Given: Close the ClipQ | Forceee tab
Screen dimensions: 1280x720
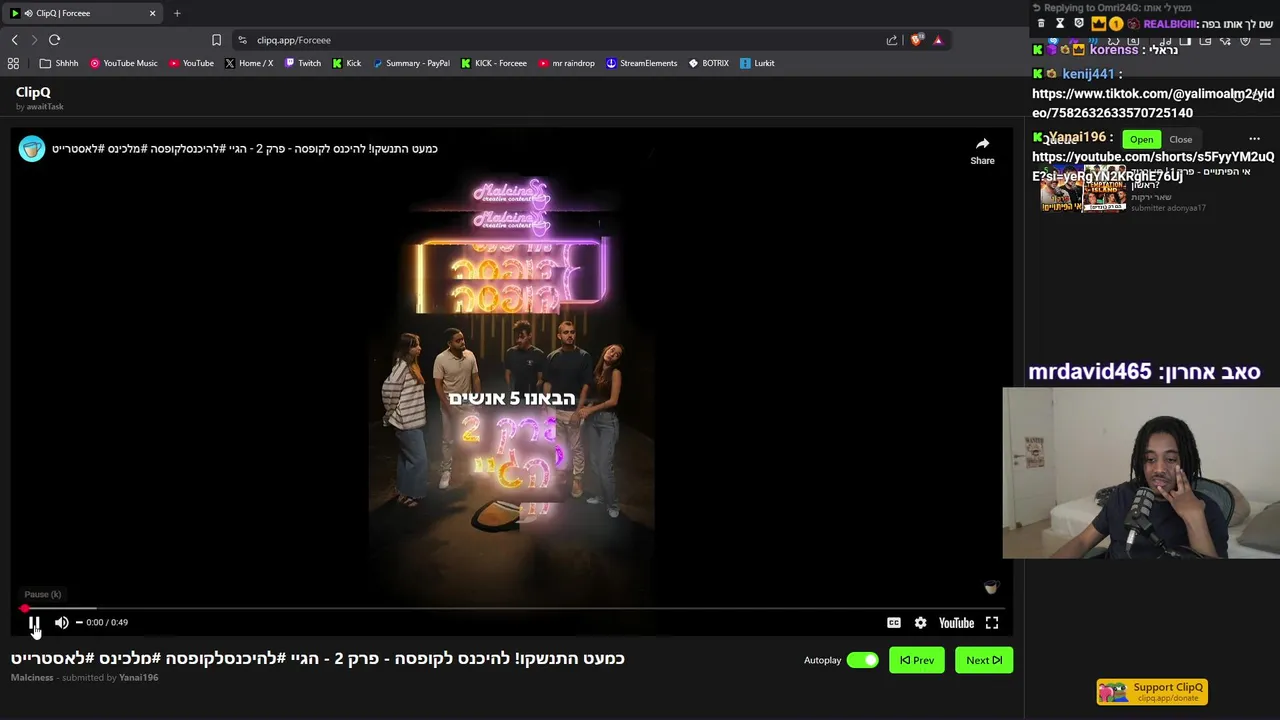Looking at the screenshot, I should [x=152, y=13].
